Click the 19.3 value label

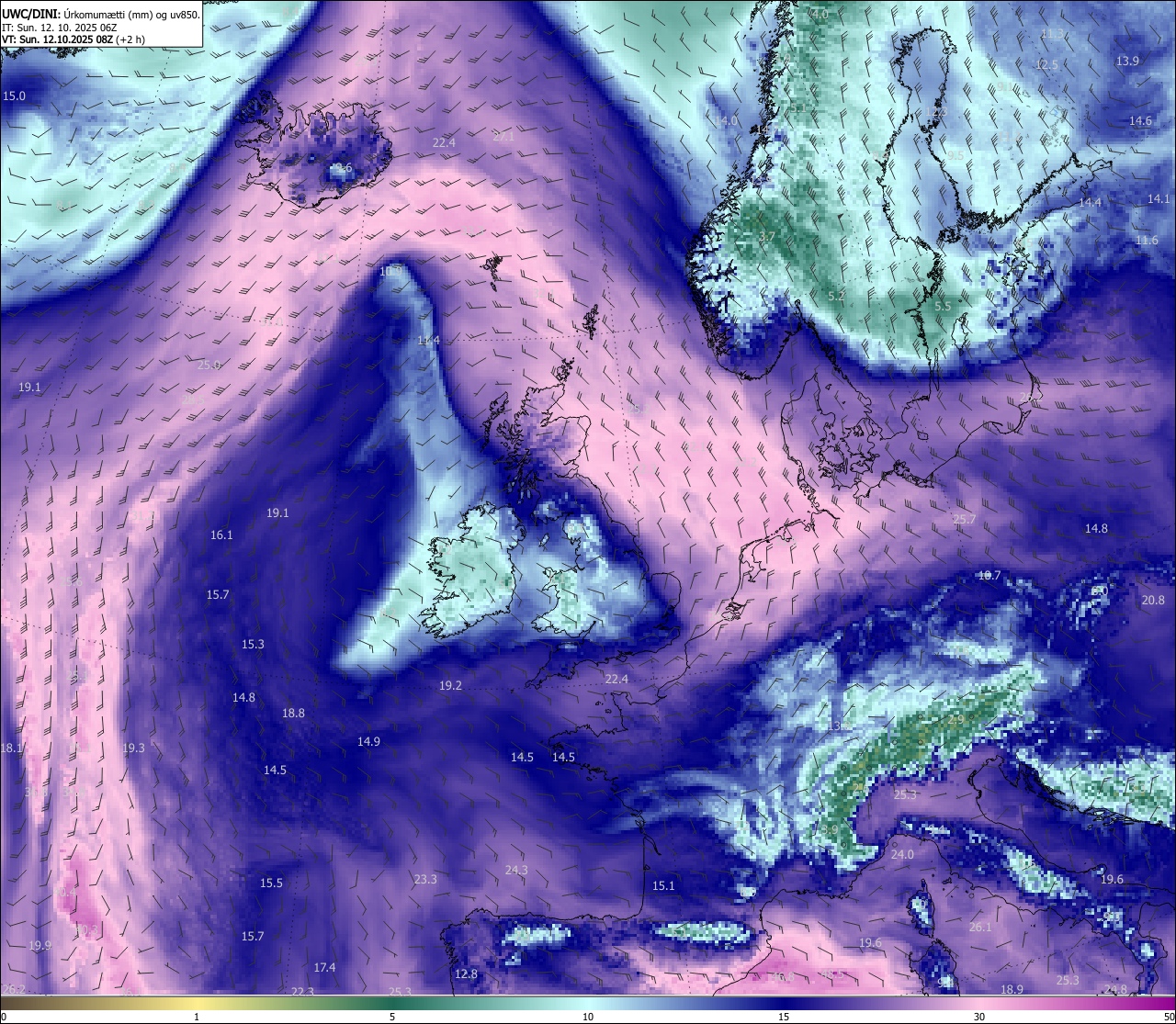point(133,748)
